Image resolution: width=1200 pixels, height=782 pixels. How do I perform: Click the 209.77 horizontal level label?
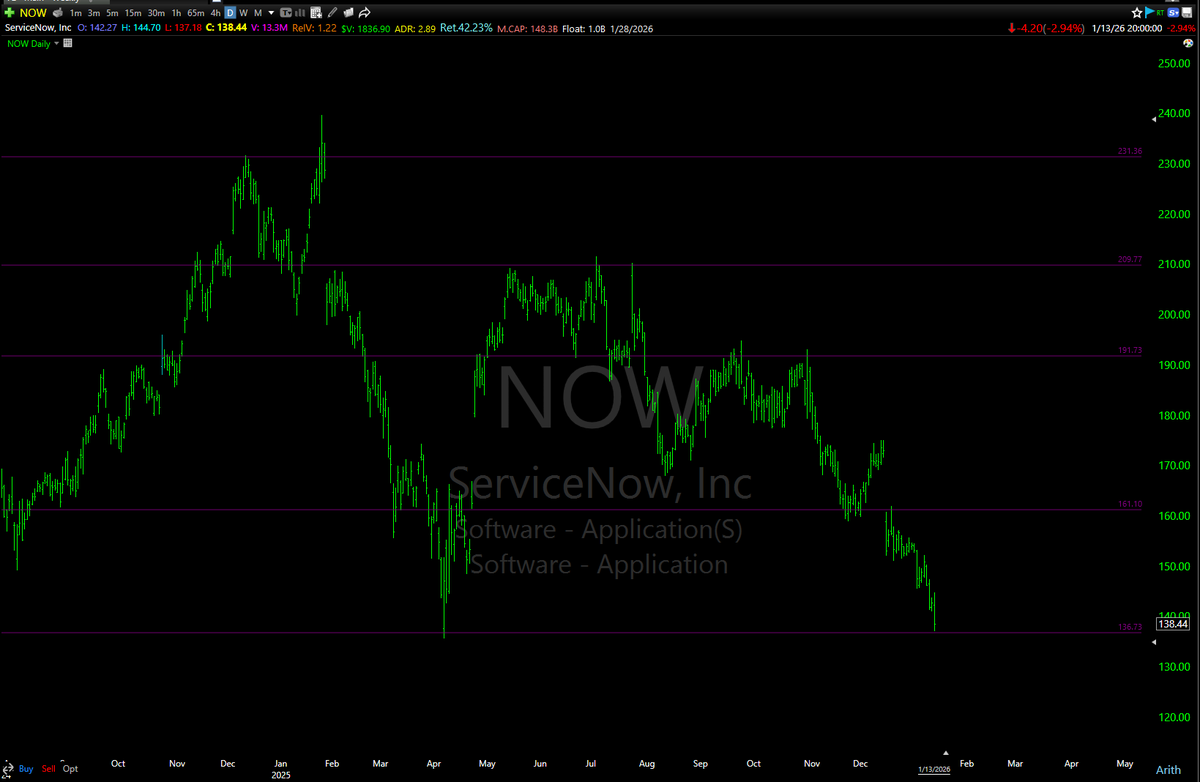pos(1130,259)
